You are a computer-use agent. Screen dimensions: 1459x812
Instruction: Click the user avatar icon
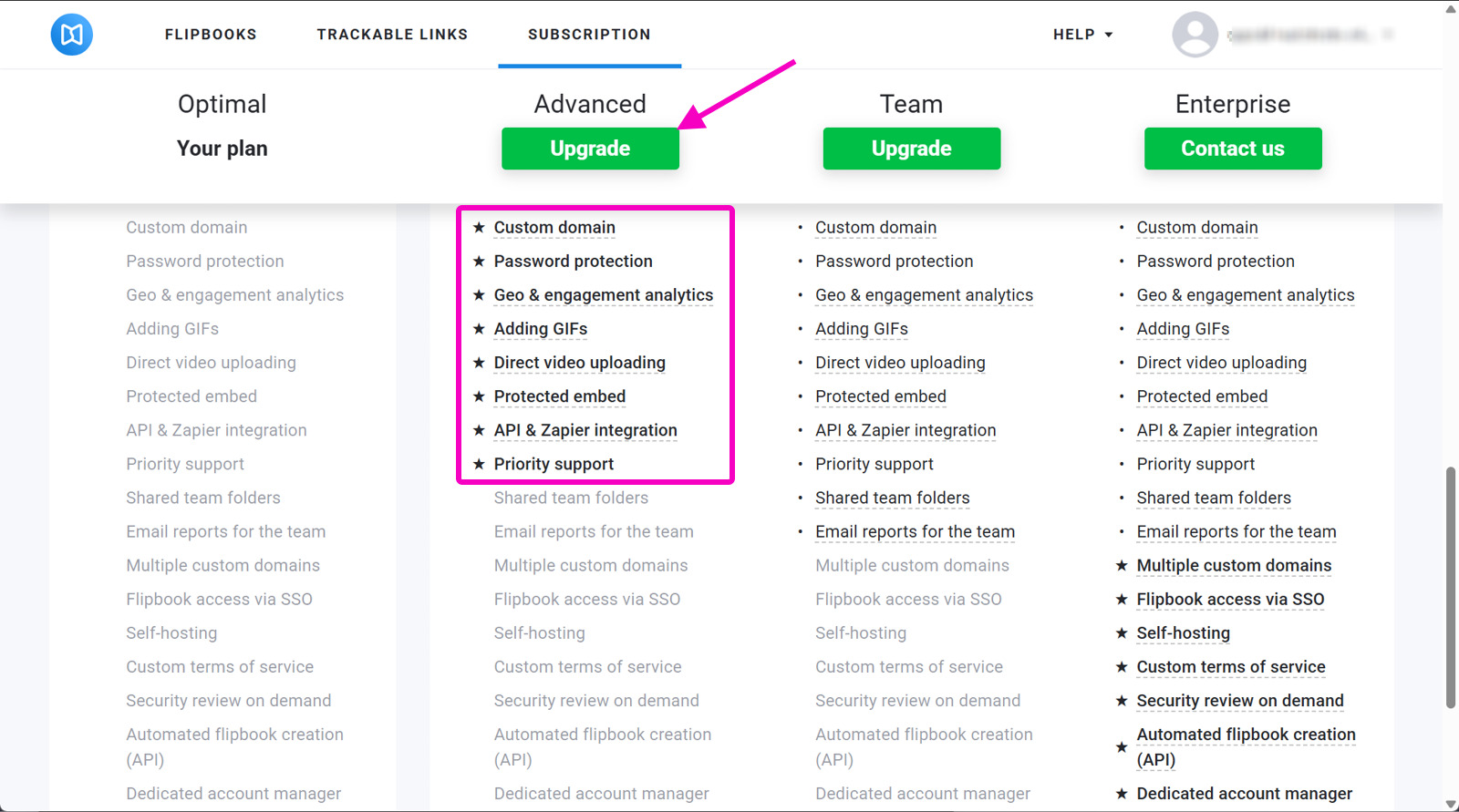1195,35
